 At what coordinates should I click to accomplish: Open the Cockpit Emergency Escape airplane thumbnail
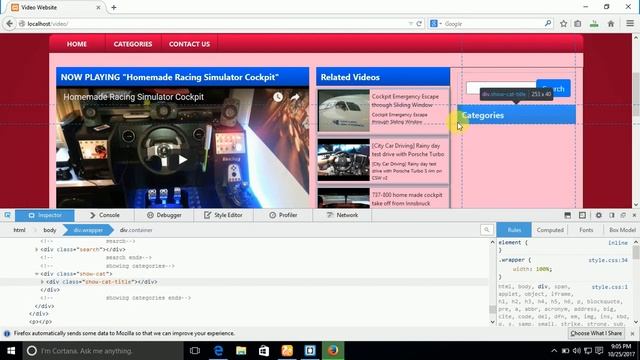click(x=343, y=111)
